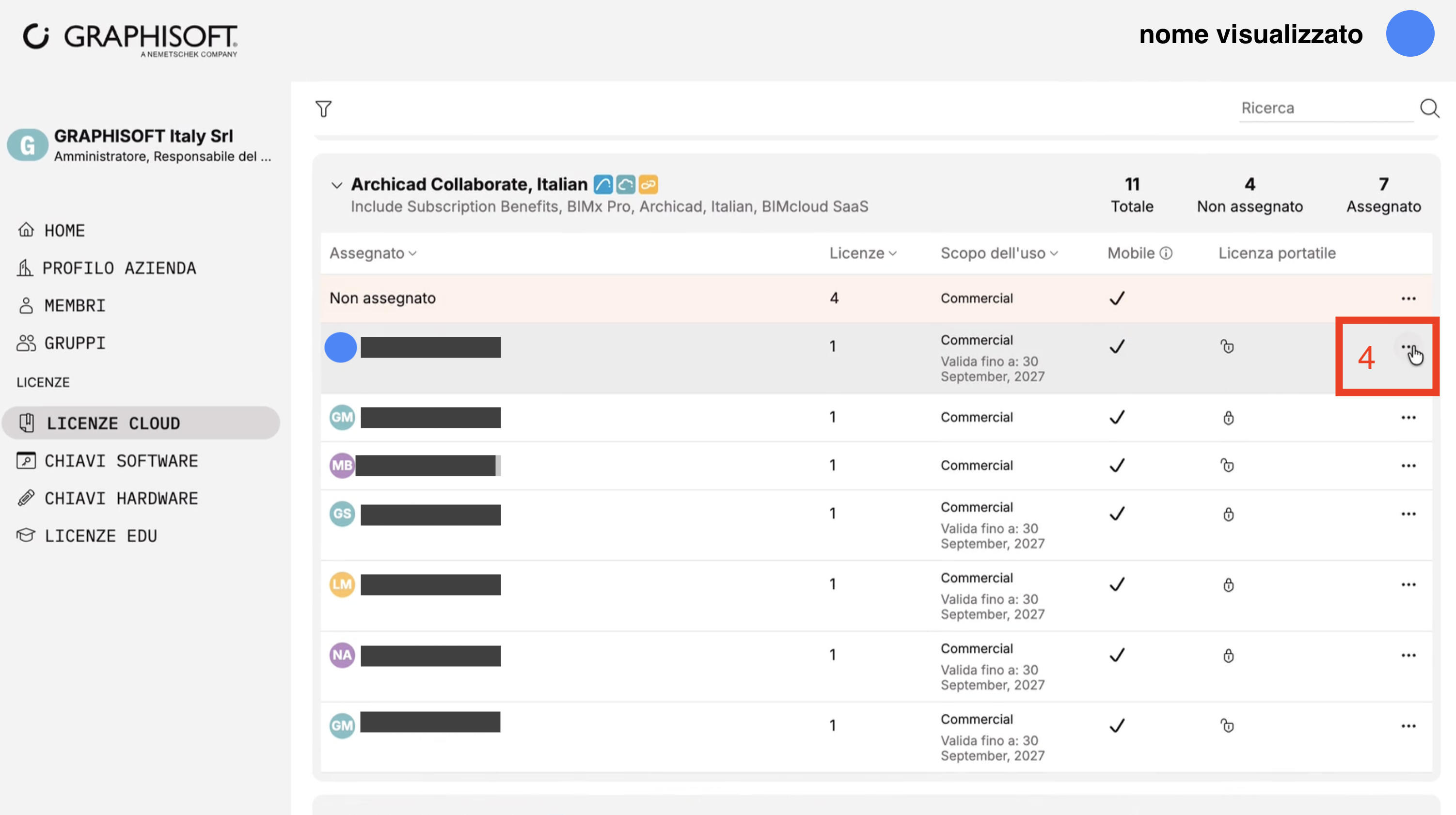The width and height of the screenshot is (1456, 815).
Task: Open the MEMBRI section
Action: click(x=62, y=306)
